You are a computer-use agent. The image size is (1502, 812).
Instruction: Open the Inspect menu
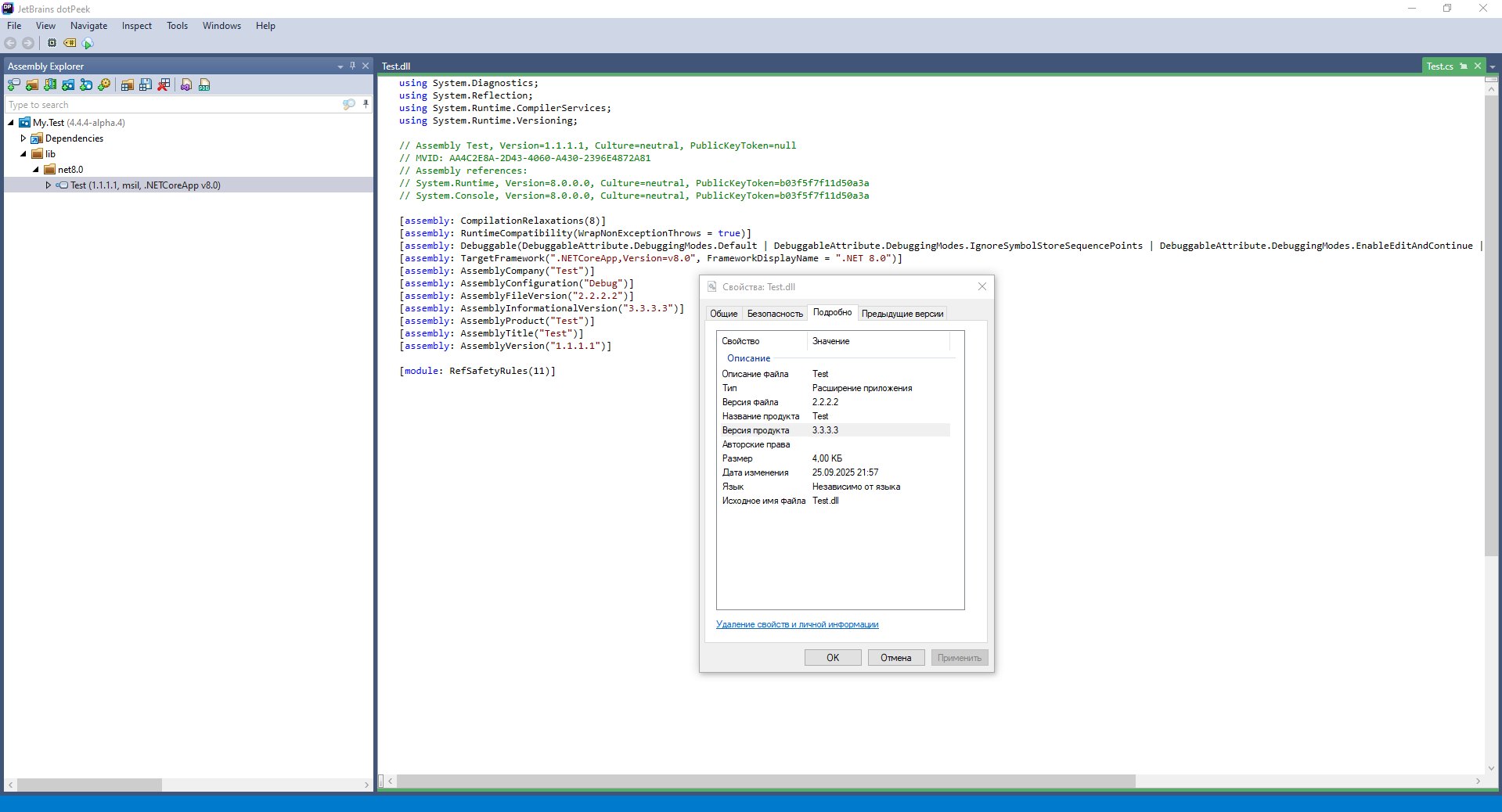[137, 26]
